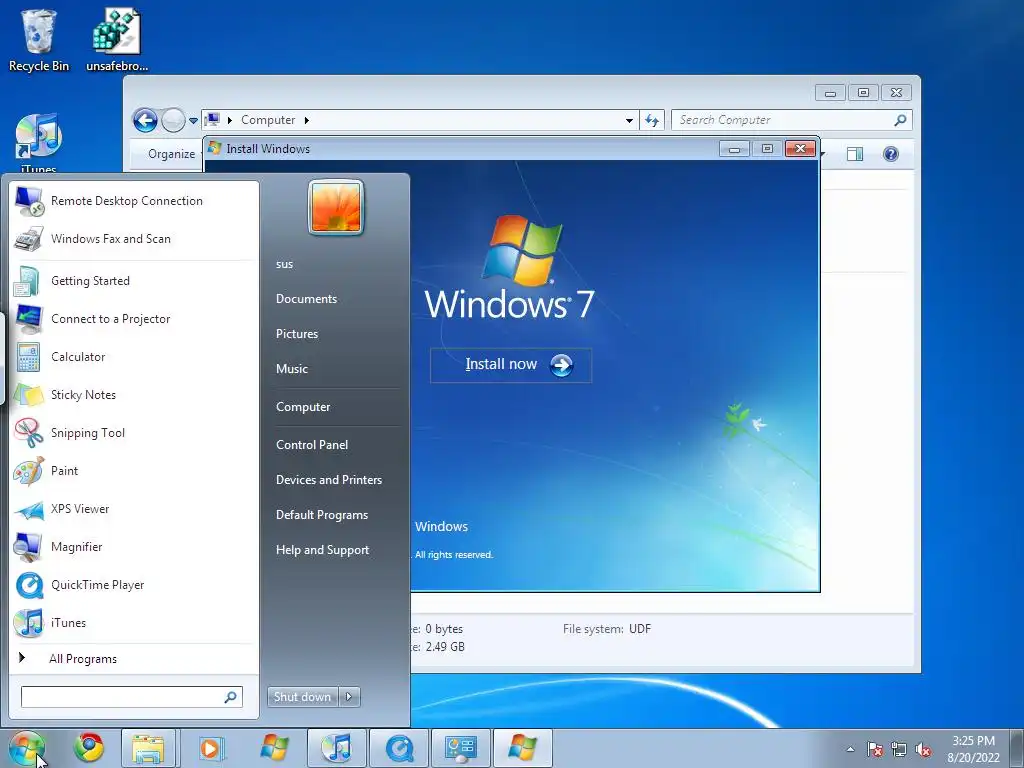Open Action Center flag tray icon
Image resolution: width=1024 pixels, height=768 pixels.
(875, 749)
